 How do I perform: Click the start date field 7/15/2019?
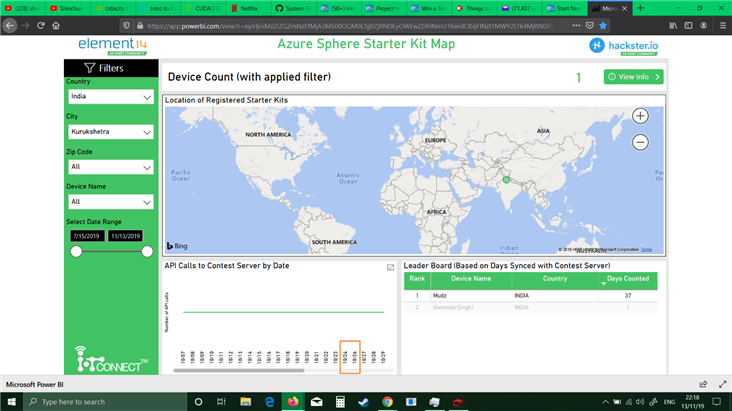pos(86,236)
